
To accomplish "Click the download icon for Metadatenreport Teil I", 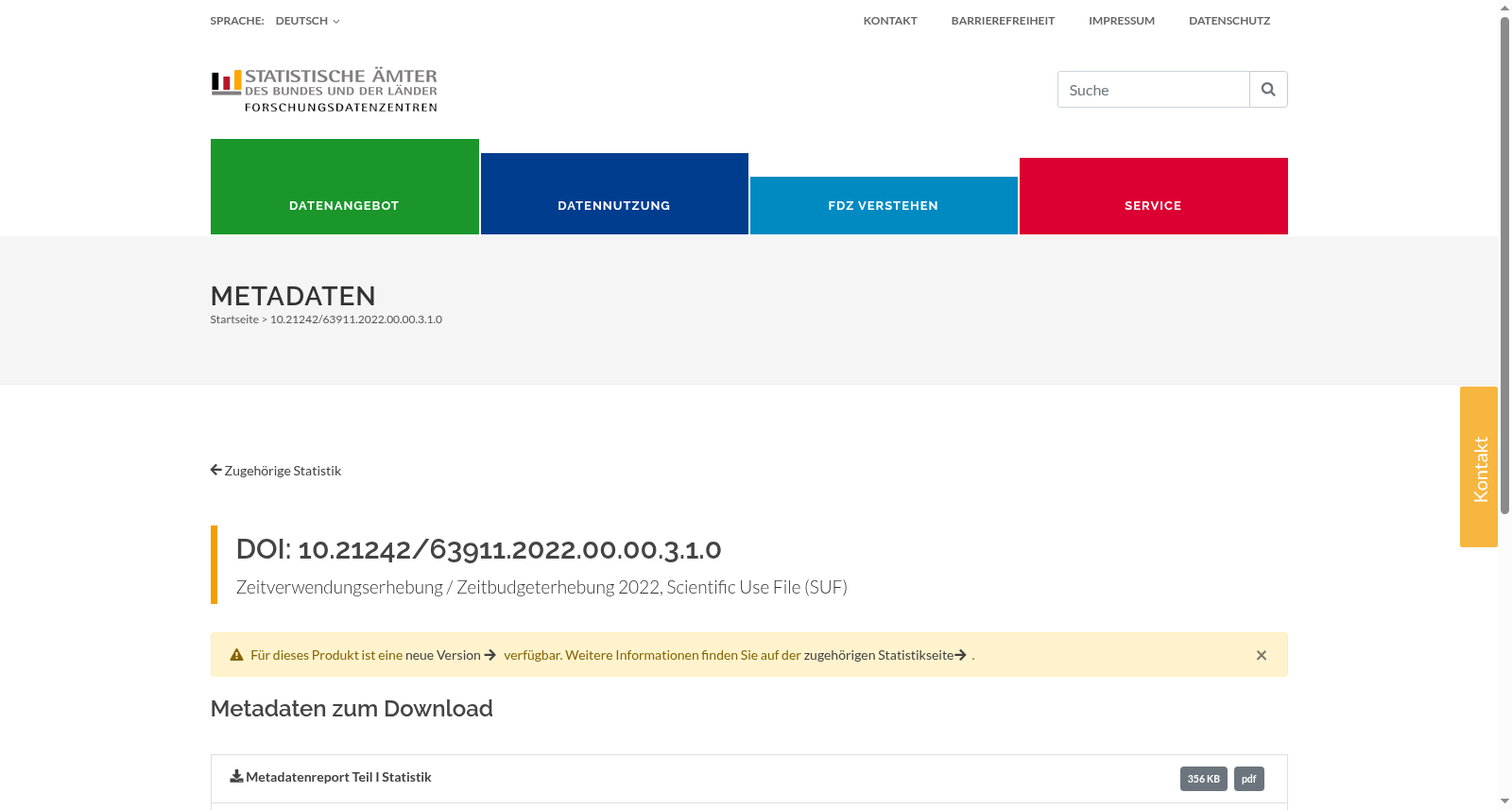I will [236, 776].
